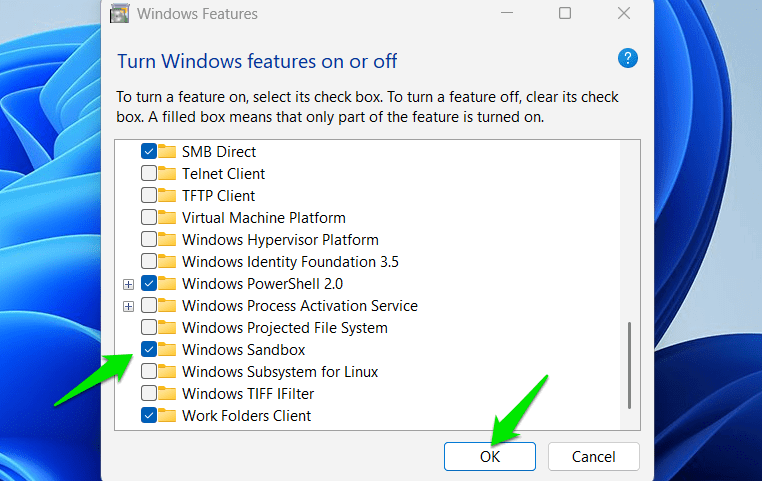The width and height of the screenshot is (762, 481).
Task: Click the Cancel button
Action: pos(593,457)
